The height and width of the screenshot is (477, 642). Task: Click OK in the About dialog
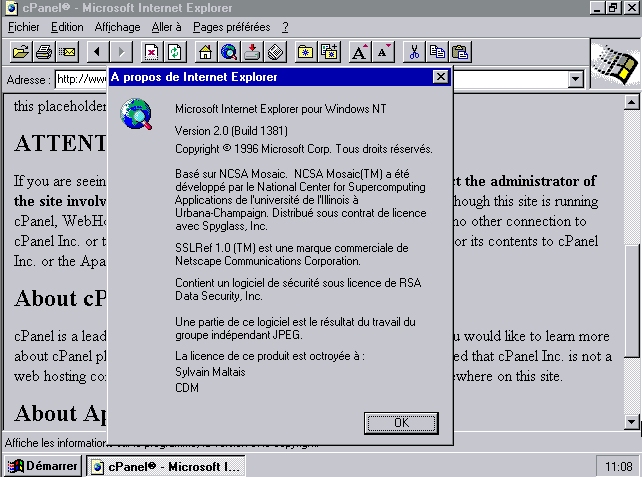coord(401,422)
